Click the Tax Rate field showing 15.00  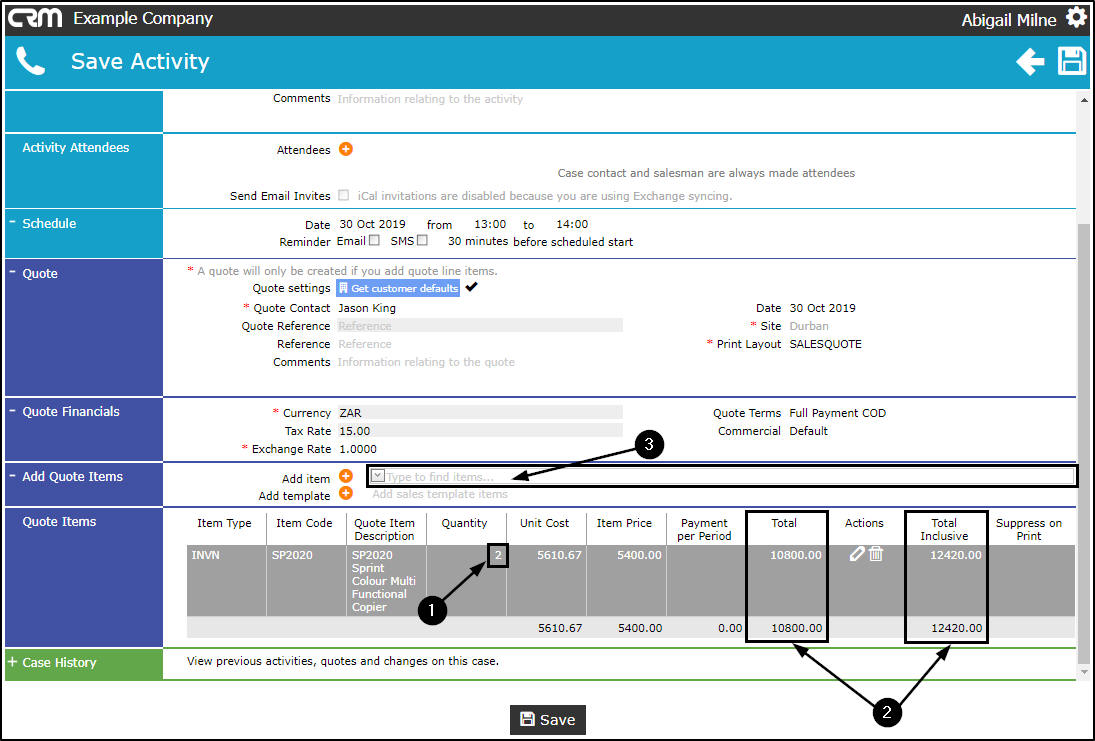point(480,431)
